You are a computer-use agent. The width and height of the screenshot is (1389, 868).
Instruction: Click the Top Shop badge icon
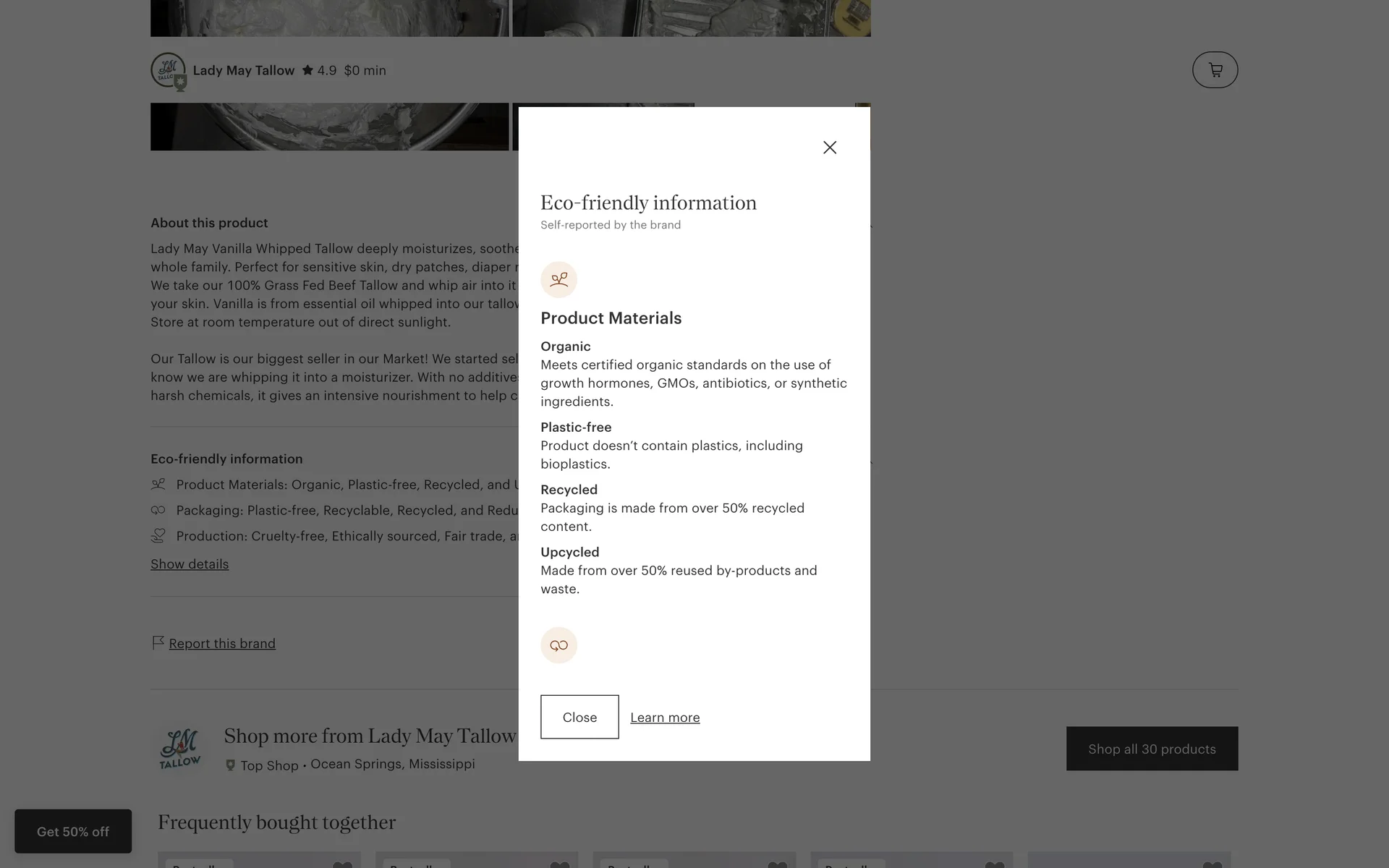[230, 765]
